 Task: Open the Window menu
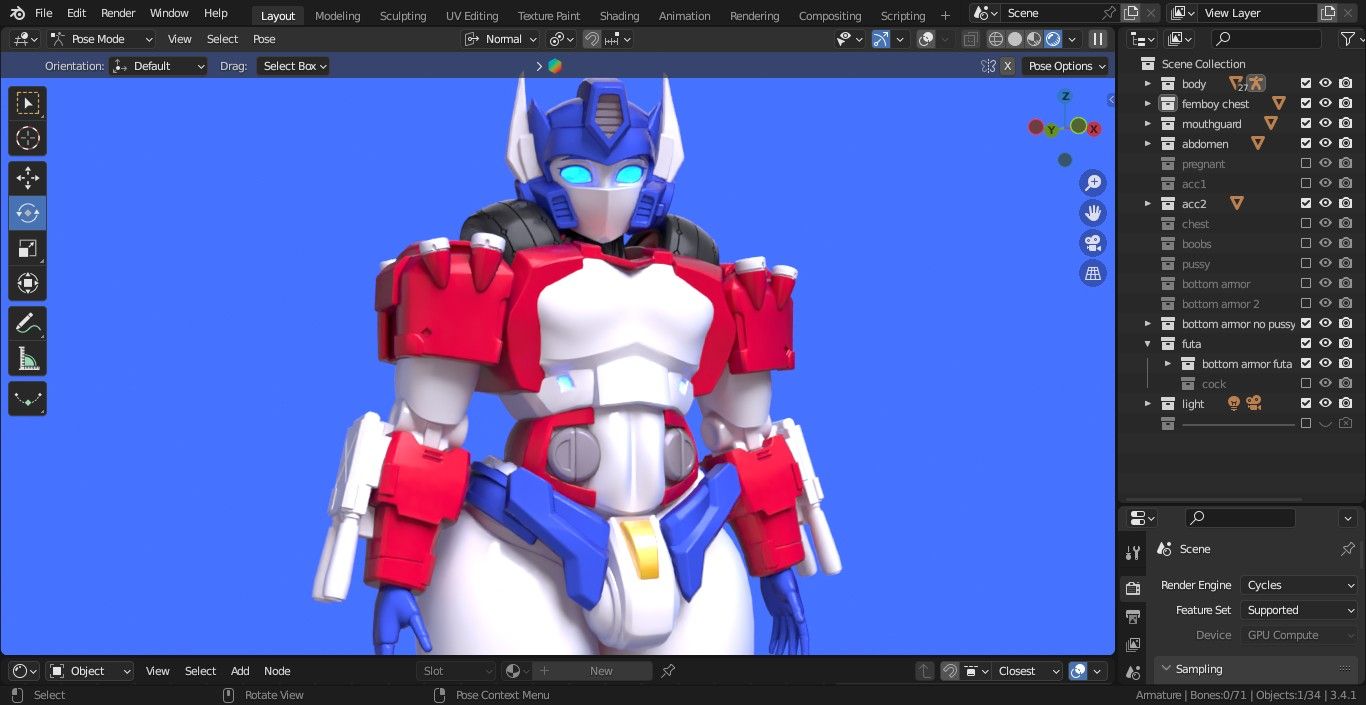tap(169, 13)
